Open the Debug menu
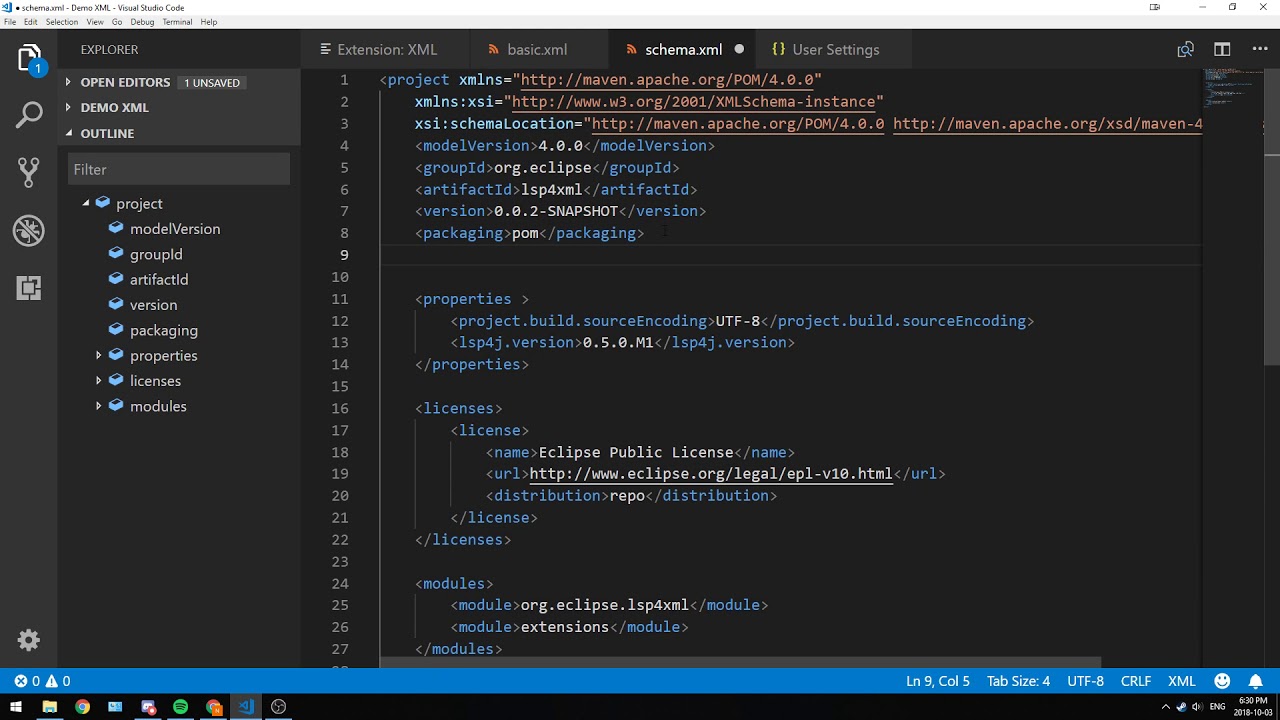This screenshot has width=1280, height=720. tap(142, 22)
